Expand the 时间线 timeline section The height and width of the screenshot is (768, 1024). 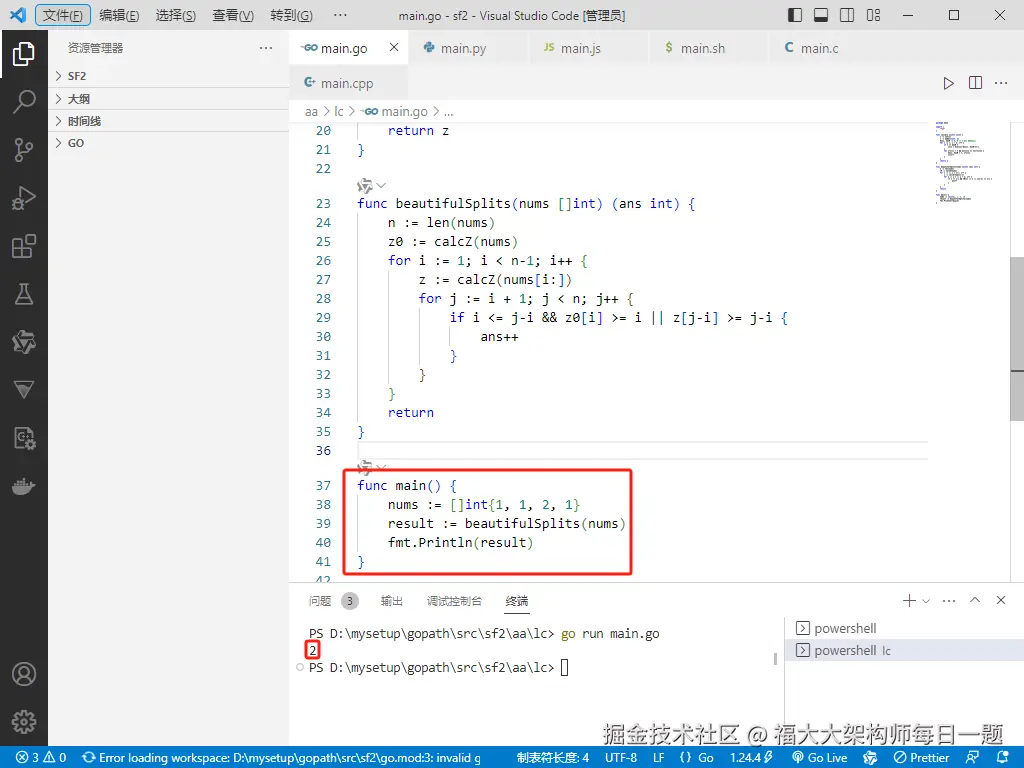(x=168, y=121)
